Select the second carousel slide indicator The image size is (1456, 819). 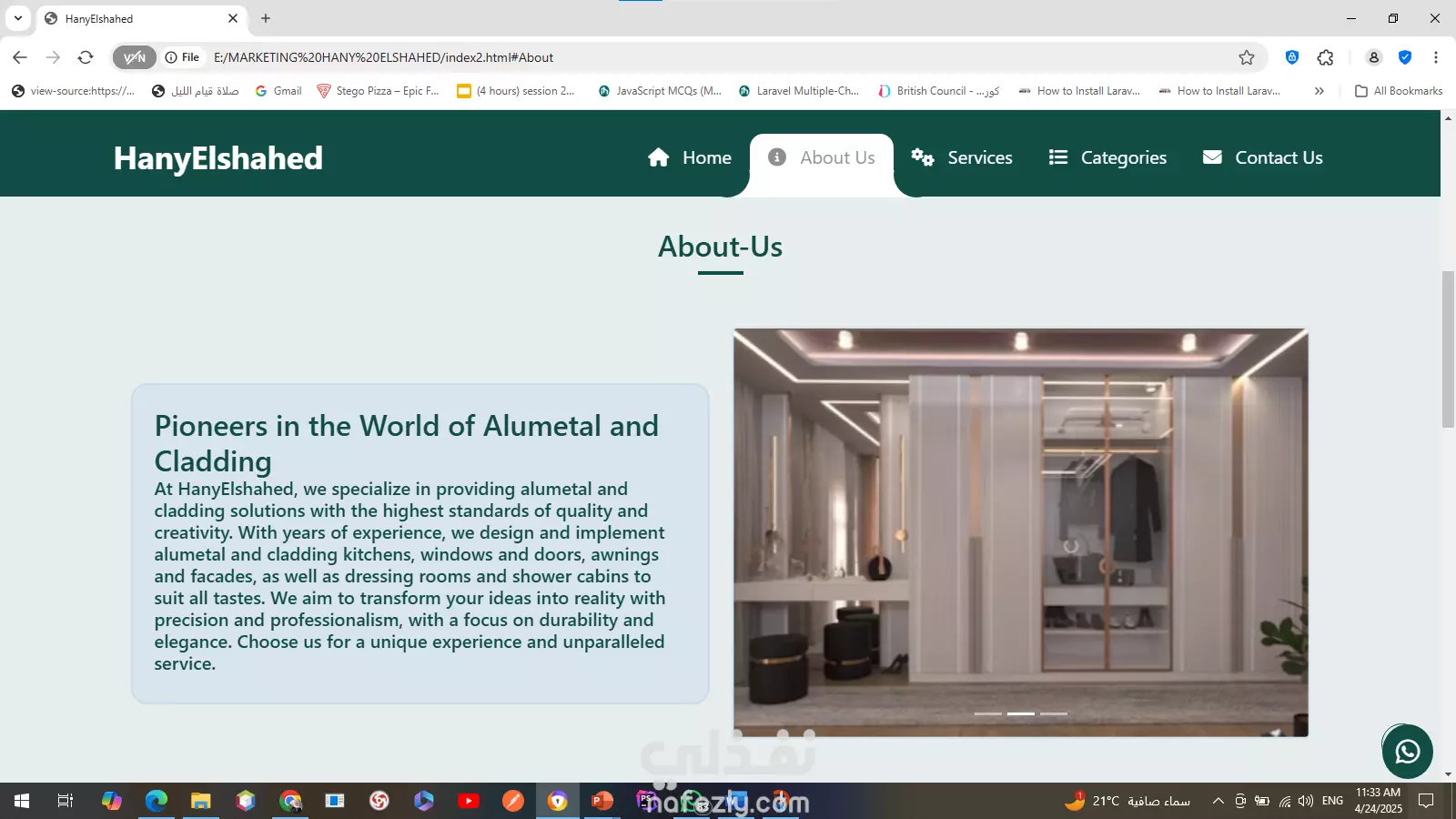pos(1021,713)
